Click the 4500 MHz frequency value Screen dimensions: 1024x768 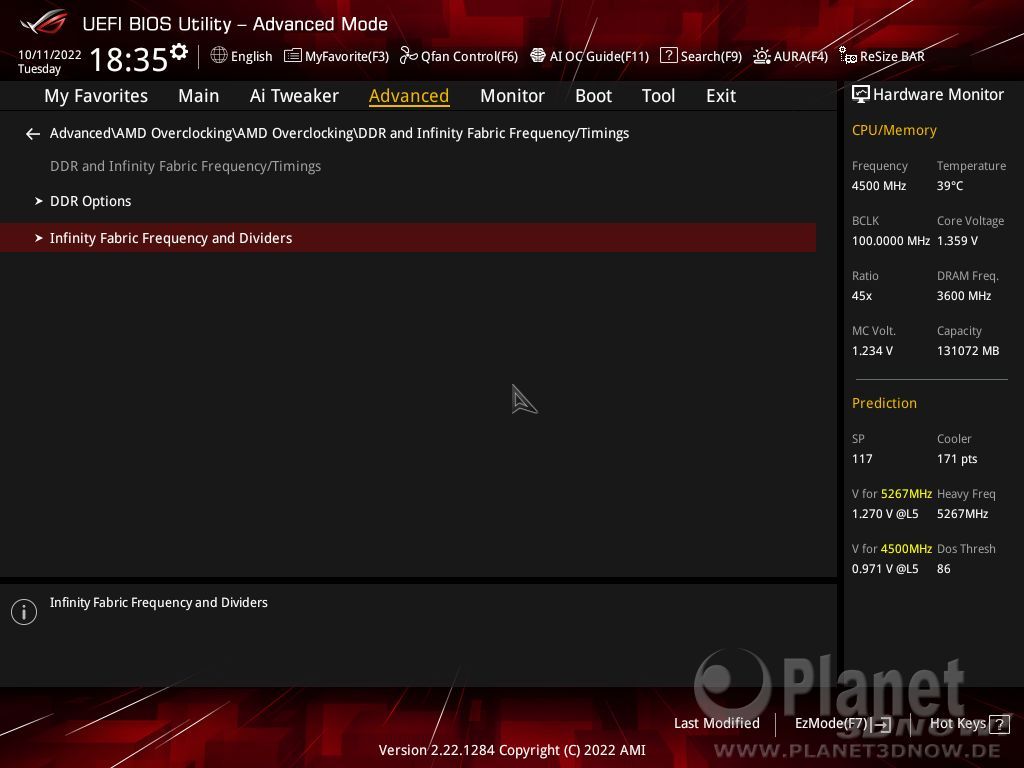(879, 186)
